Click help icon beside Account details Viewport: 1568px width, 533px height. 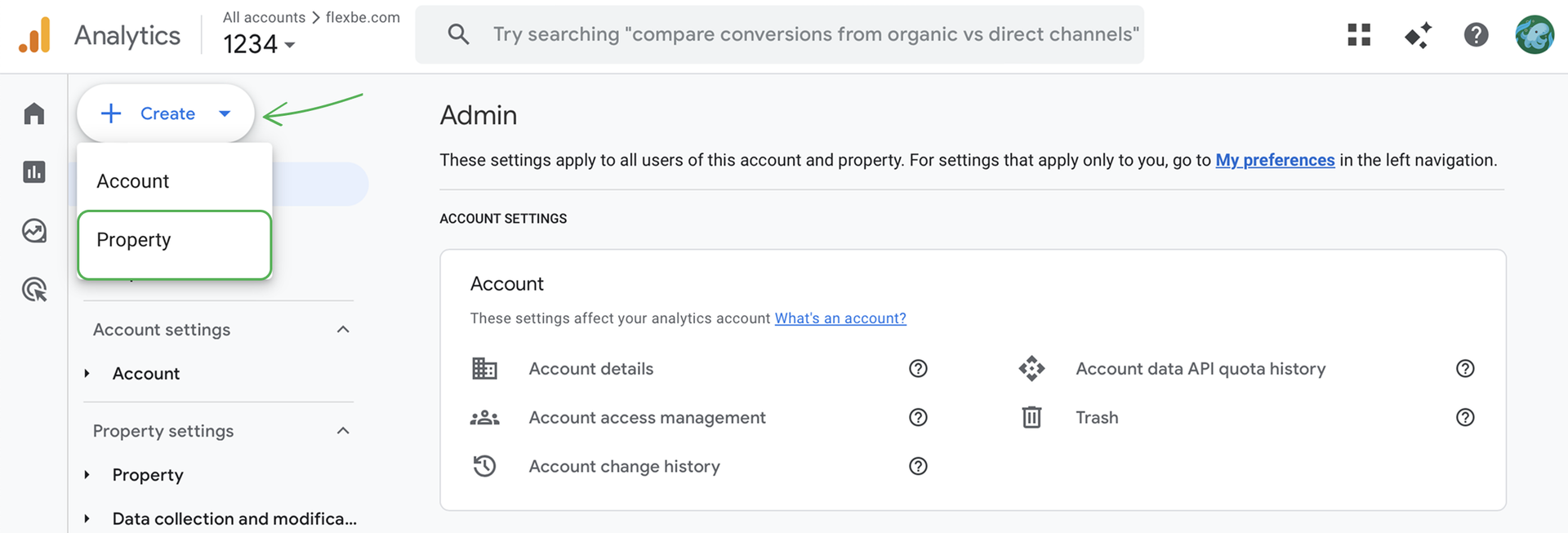click(918, 369)
